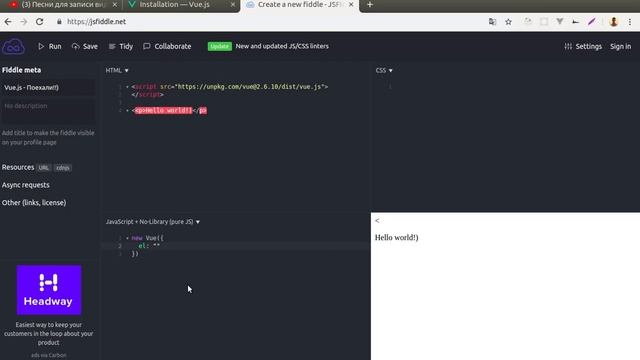Open a new browser tab
640x360 pixels.
(x=370, y=5)
